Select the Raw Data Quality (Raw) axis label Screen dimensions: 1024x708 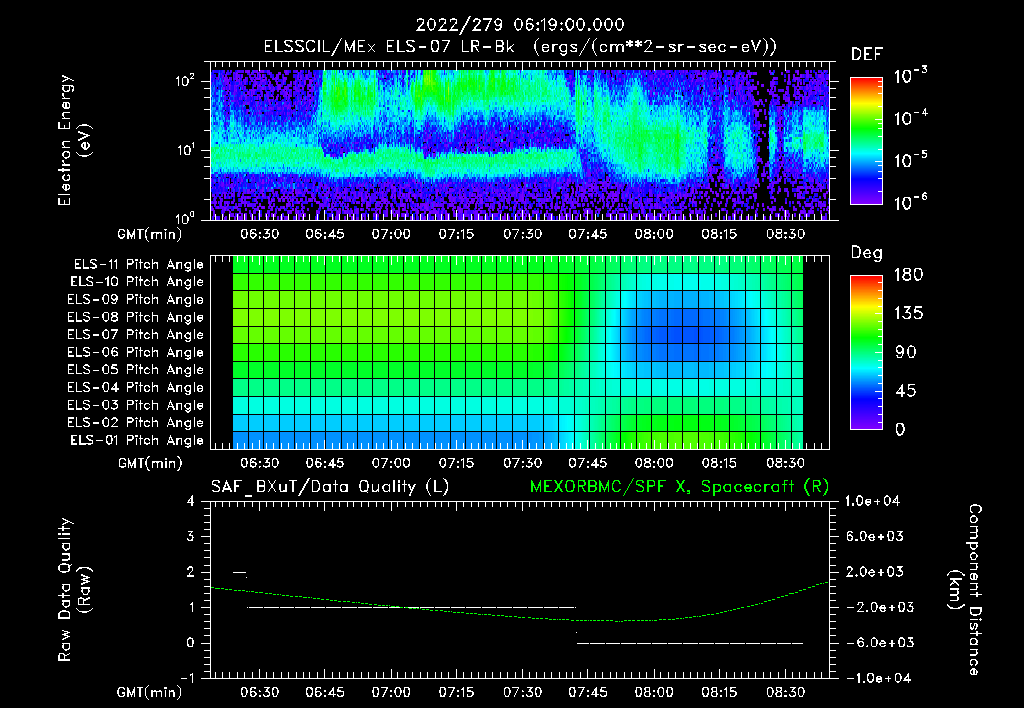point(74,590)
